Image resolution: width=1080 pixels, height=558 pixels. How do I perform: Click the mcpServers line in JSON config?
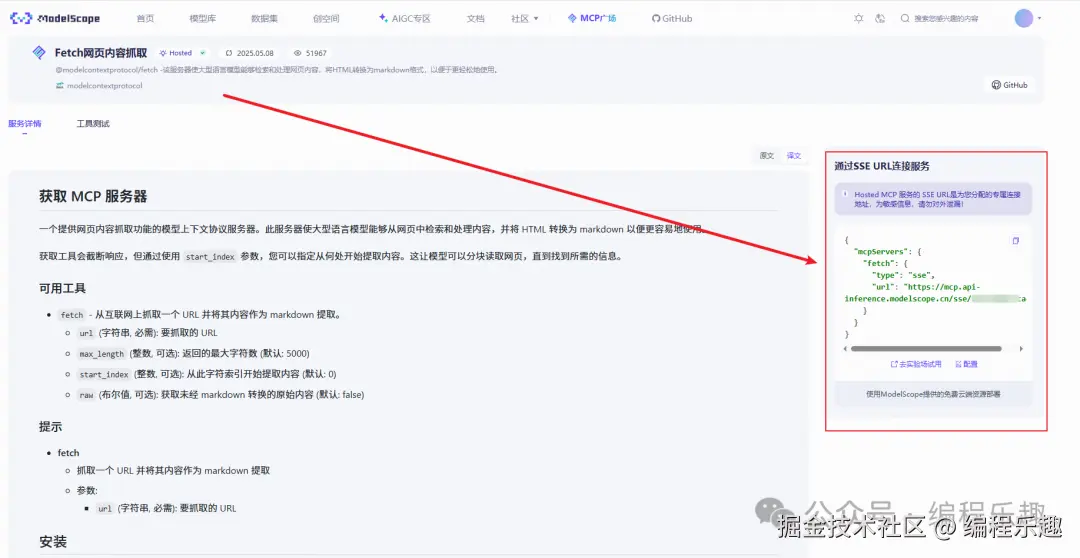(888, 252)
